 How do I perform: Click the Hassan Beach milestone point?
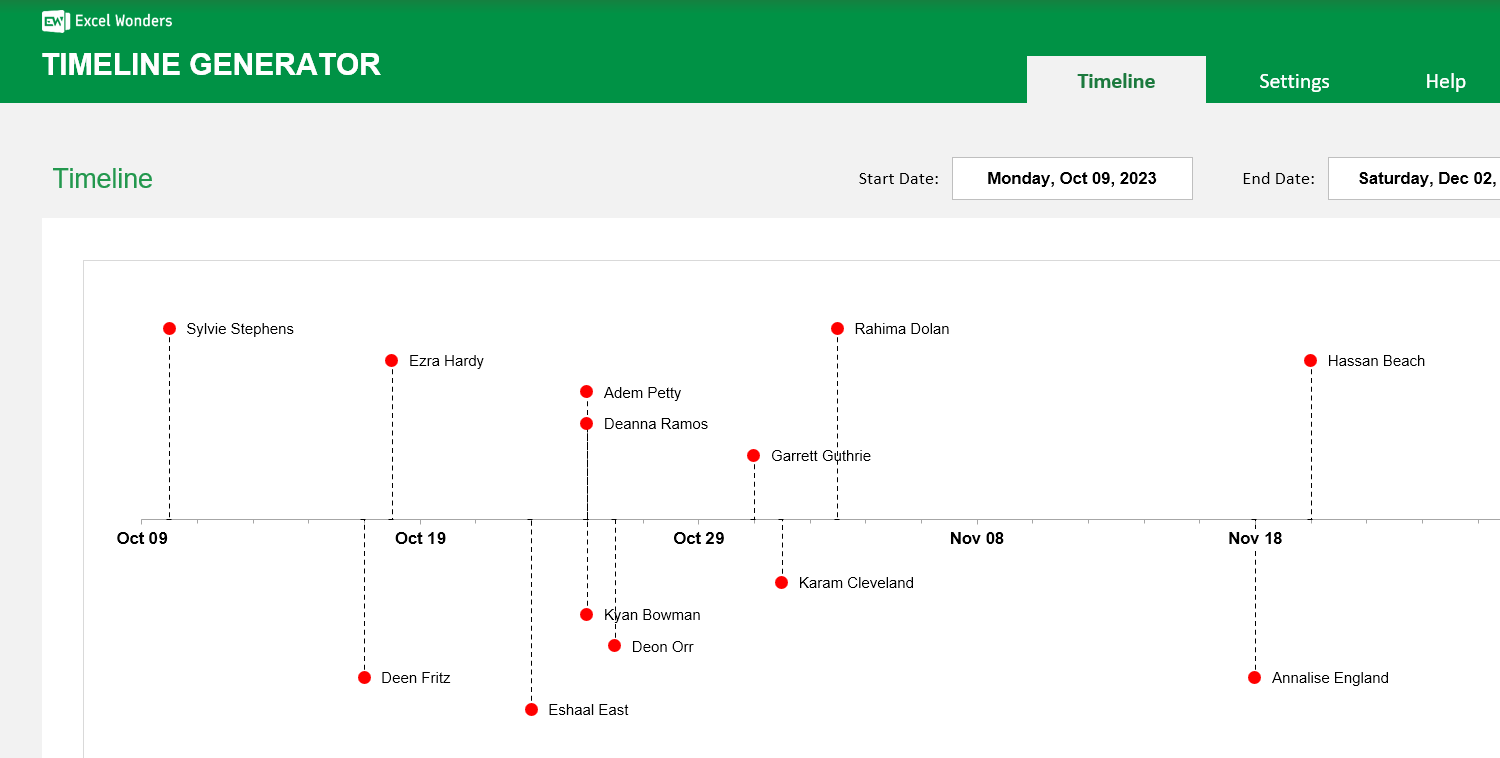click(x=1311, y=360)
